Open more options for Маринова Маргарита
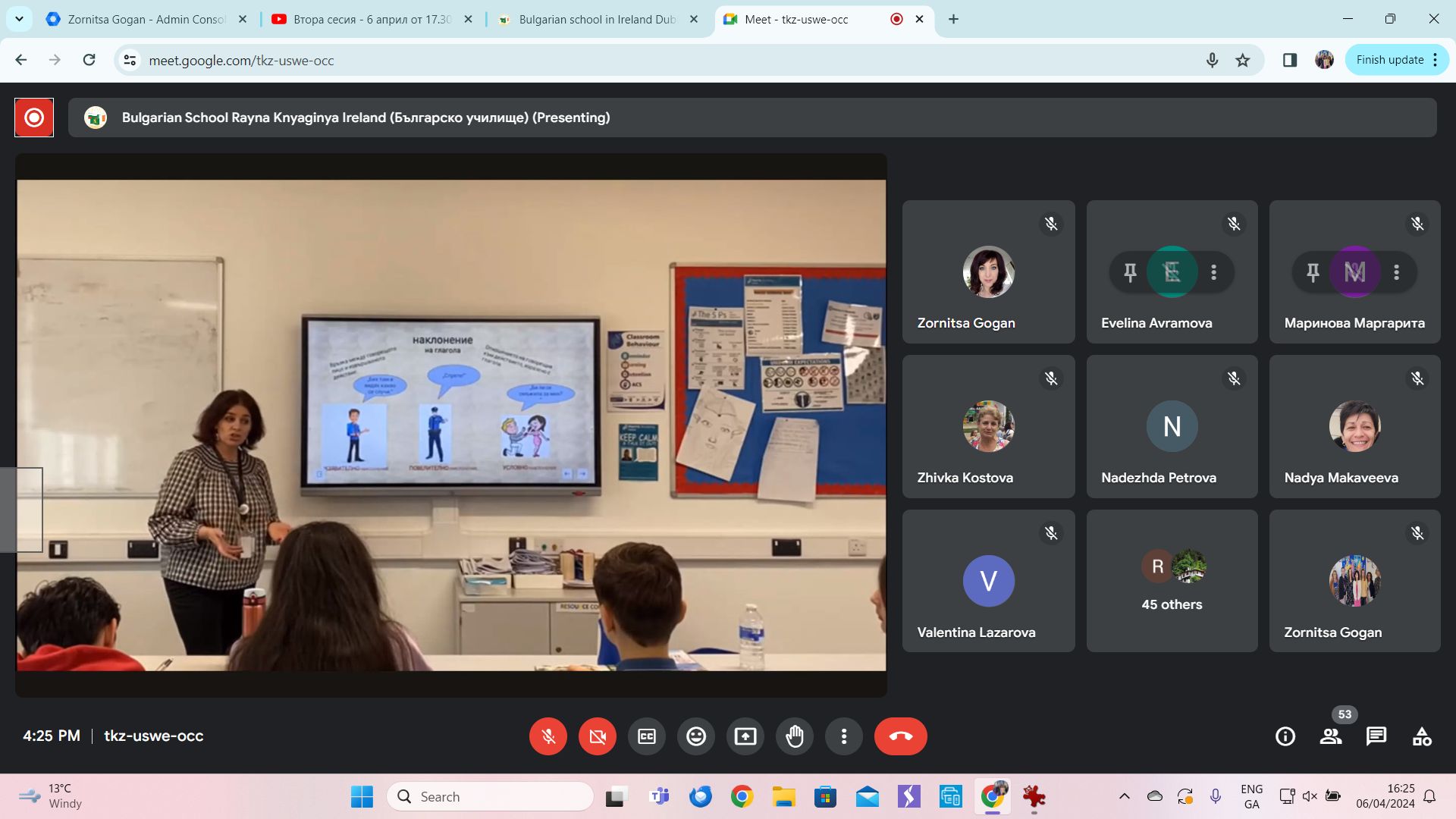1456x819 pixels. coord(1397,272)
